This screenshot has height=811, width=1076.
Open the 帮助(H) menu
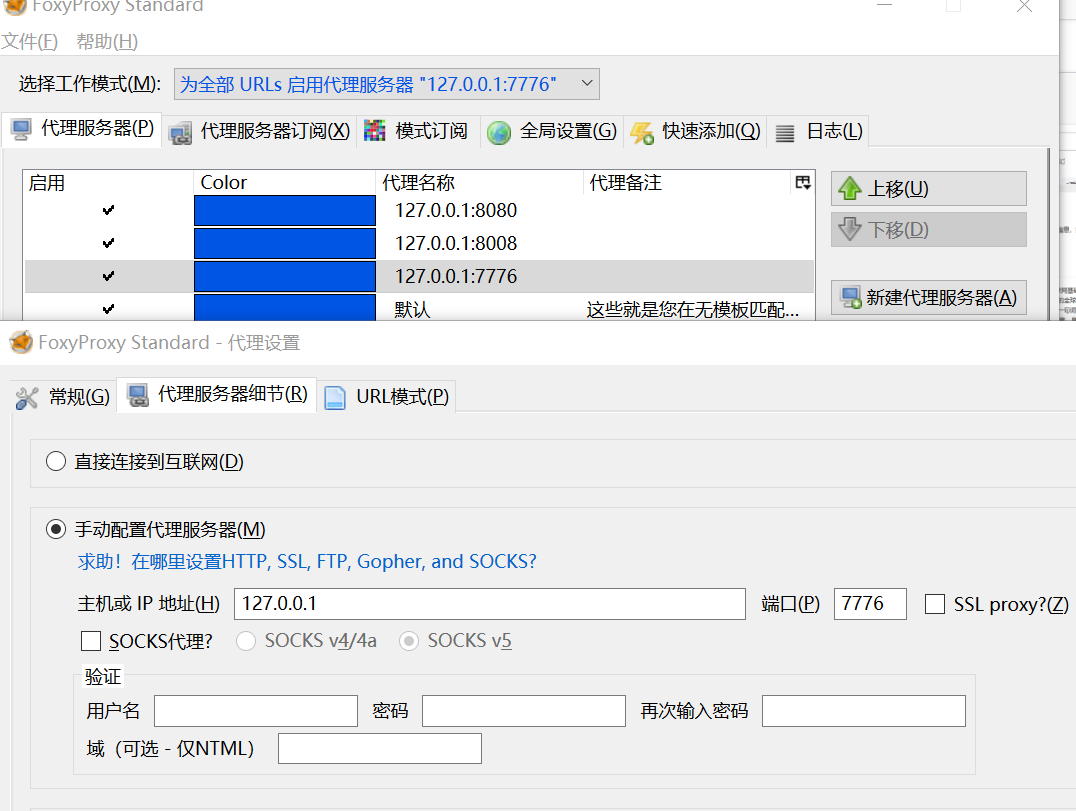(107, 42)
